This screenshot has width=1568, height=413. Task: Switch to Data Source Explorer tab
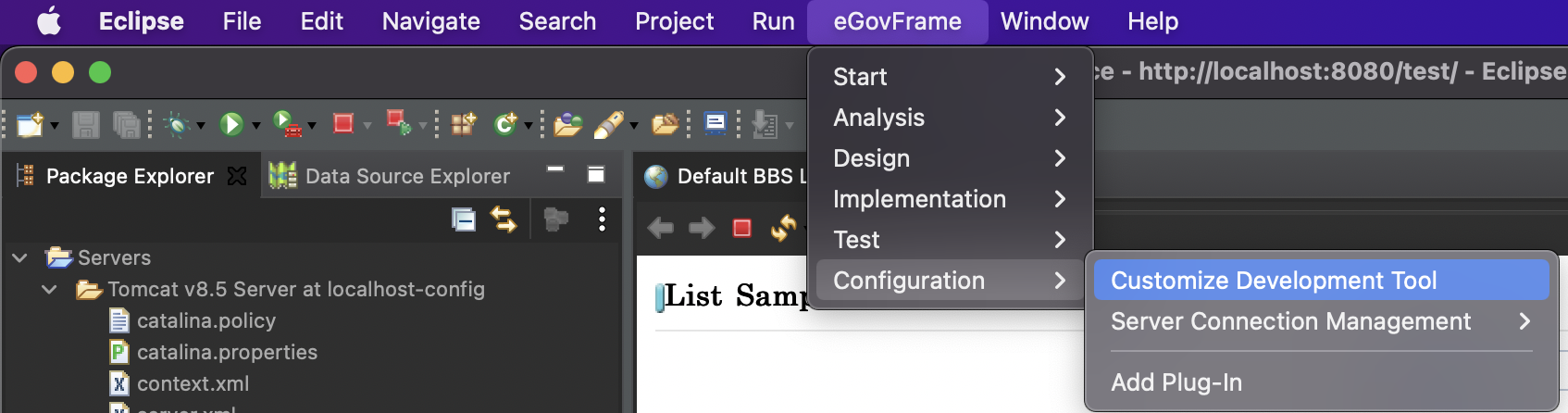tap(390, 176)
